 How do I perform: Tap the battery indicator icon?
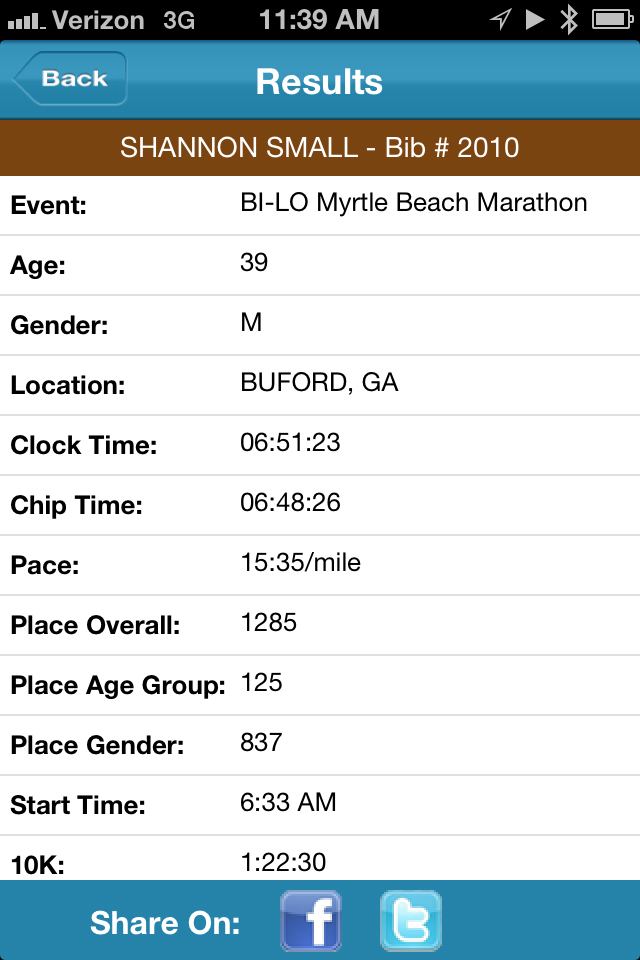coord(612,20)
